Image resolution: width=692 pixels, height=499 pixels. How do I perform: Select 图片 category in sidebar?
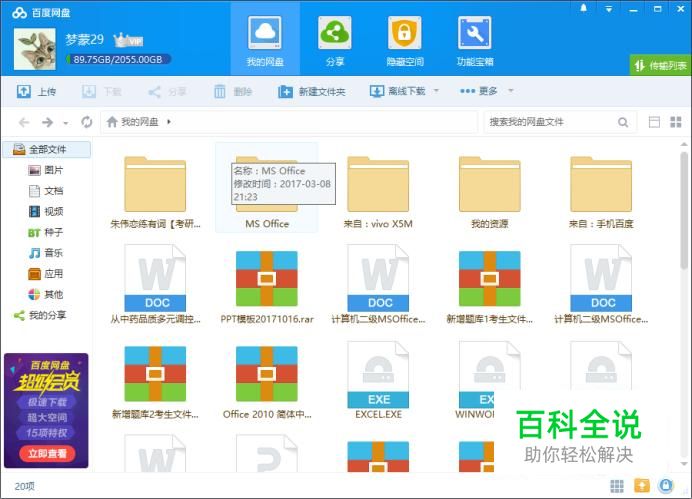46,170
